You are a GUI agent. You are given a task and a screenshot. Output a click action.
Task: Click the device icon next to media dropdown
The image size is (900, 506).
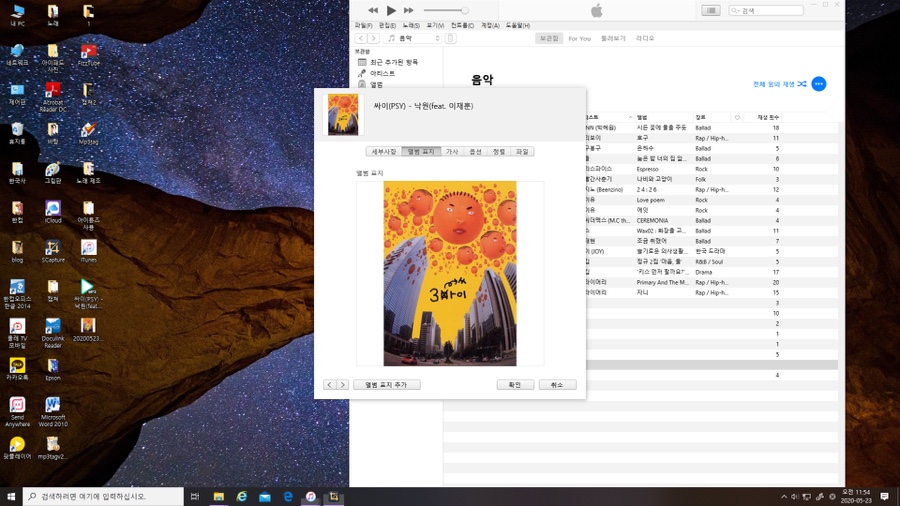click(451, 38)
